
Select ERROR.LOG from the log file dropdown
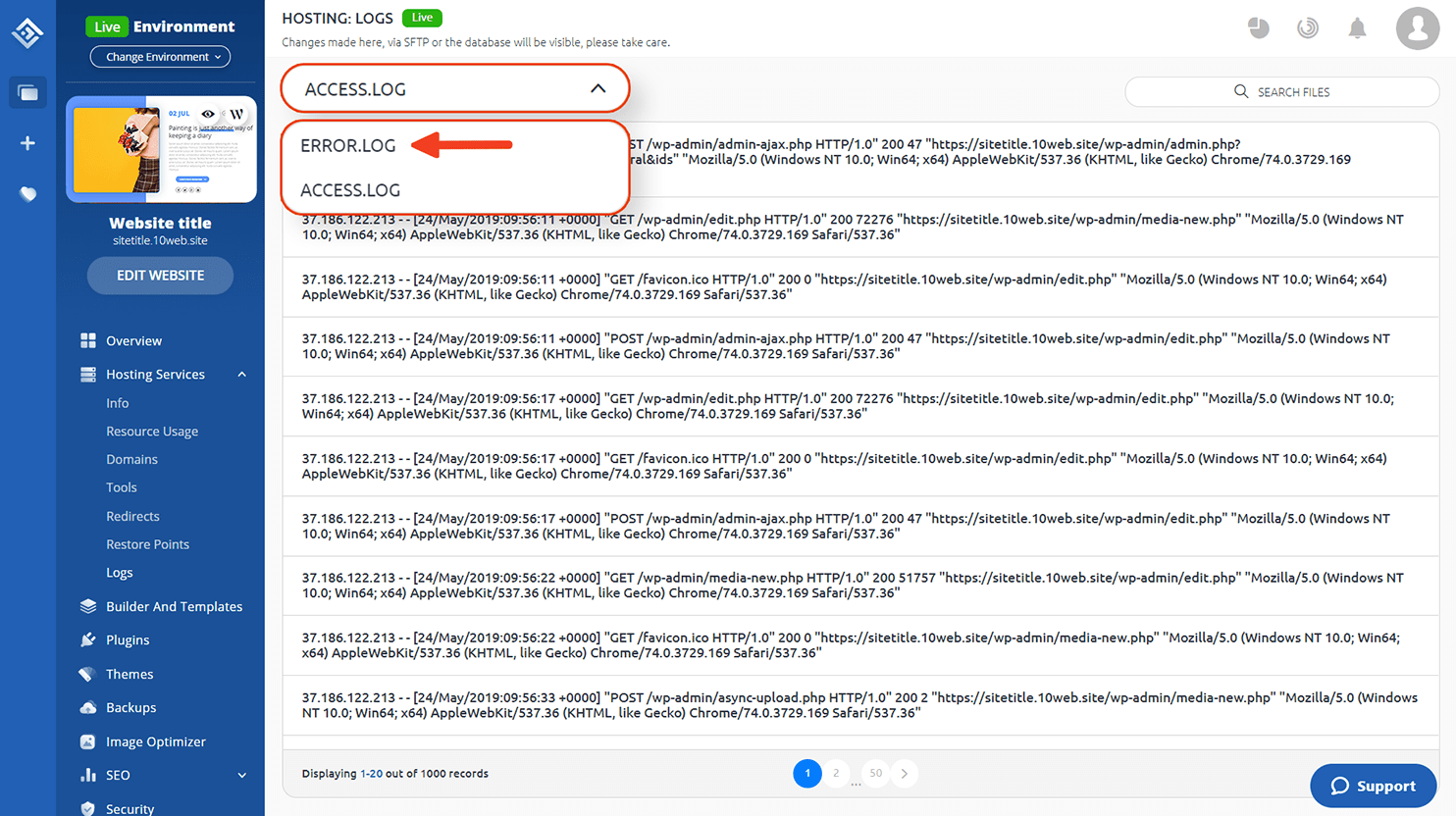[348, 144]
